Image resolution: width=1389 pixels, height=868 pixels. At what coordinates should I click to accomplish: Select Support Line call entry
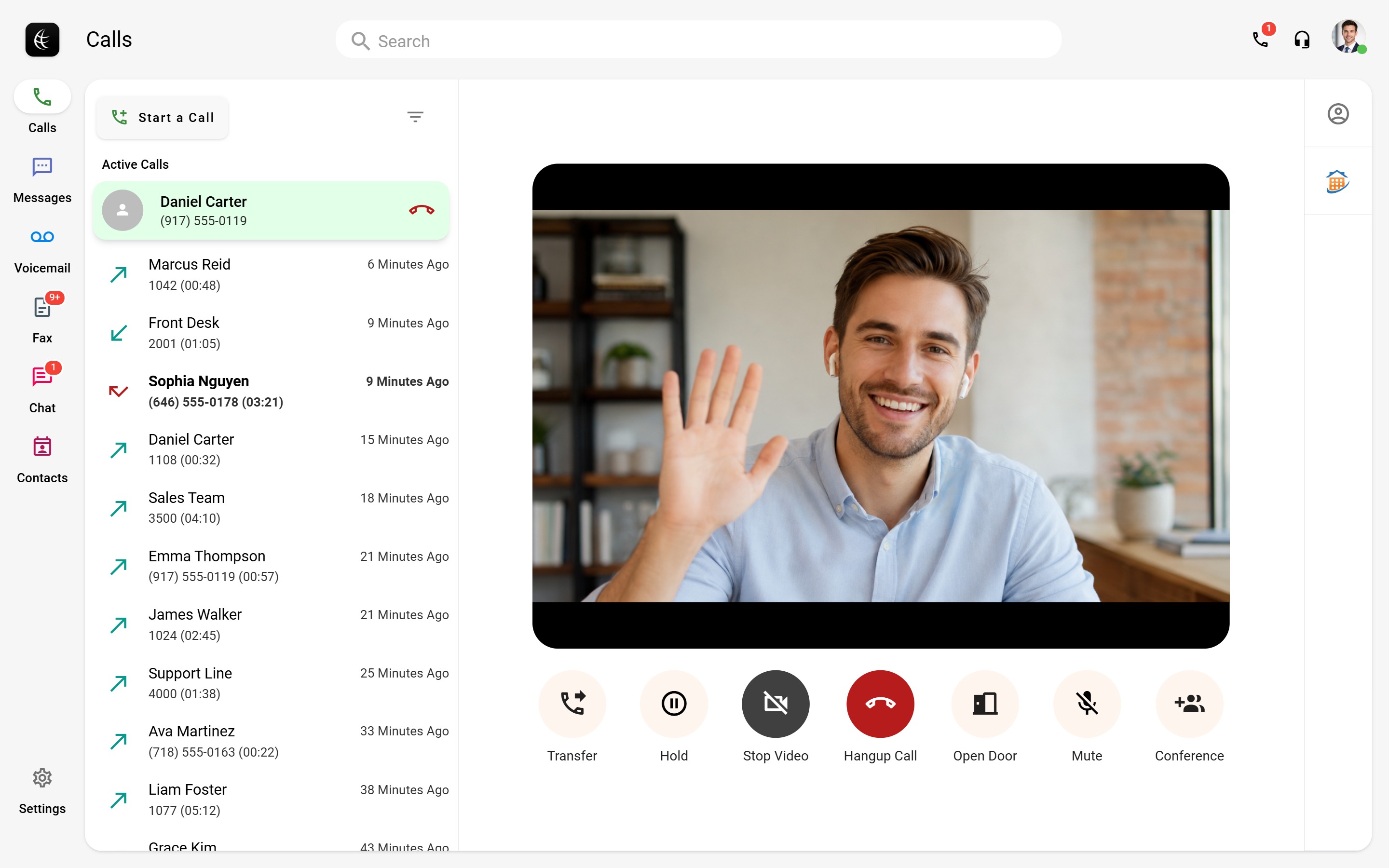(271, 683)
